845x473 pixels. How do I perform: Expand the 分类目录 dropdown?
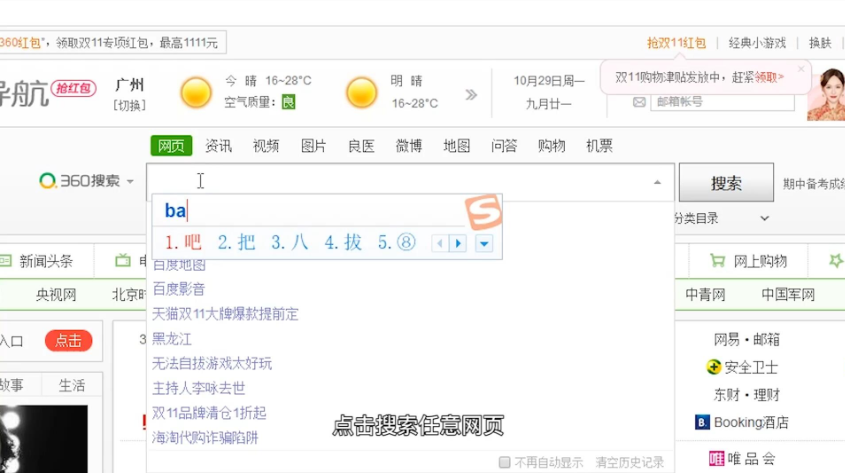pos(764,218)
